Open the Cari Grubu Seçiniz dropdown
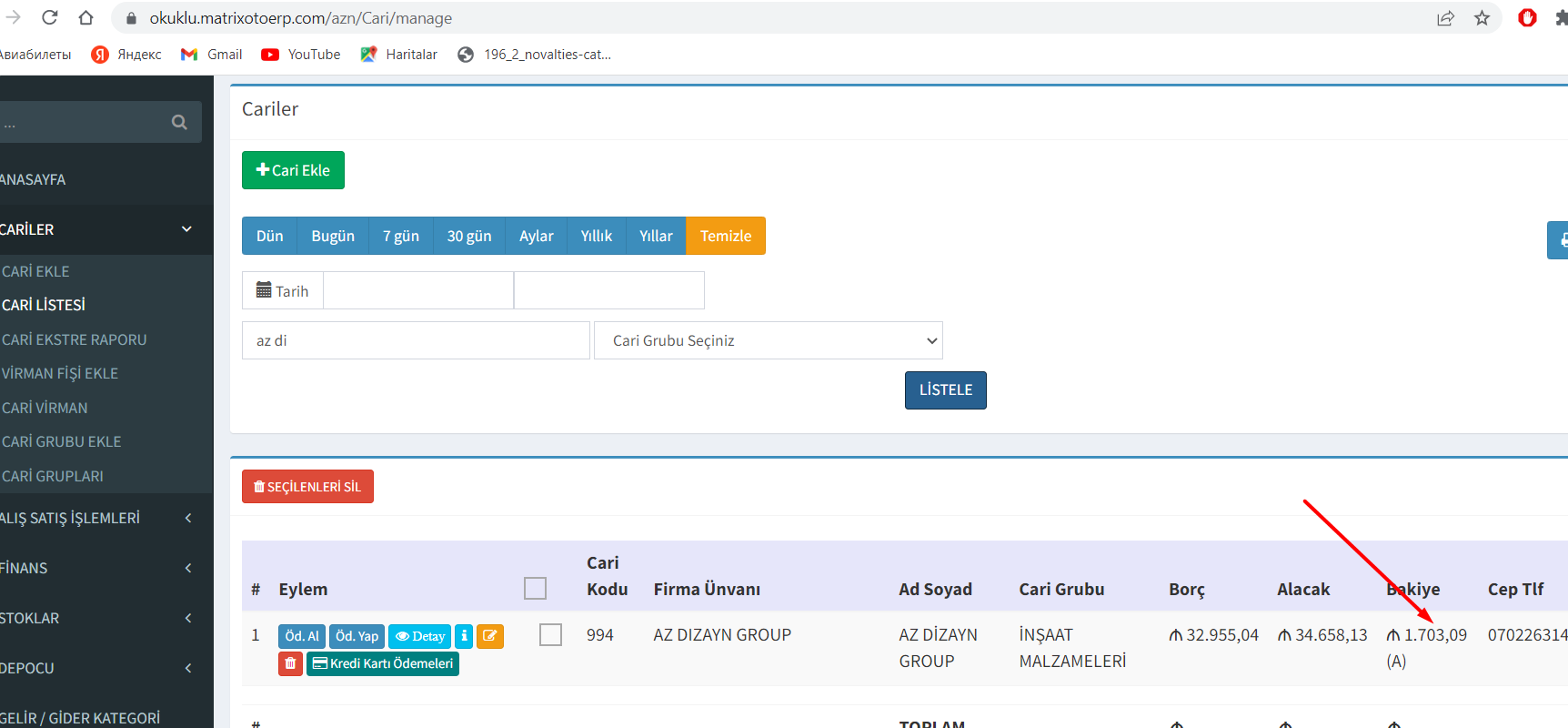 coord(768,340)
